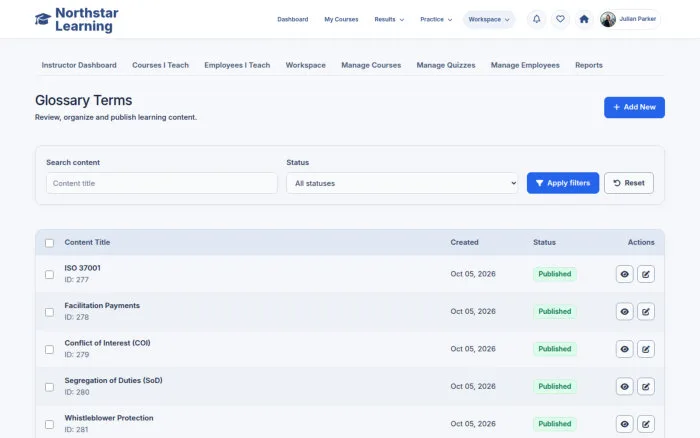Tick the ISO 37001 row checkbox
The height and width of the screenshot is (438, 700).
(x=50, y=275)
